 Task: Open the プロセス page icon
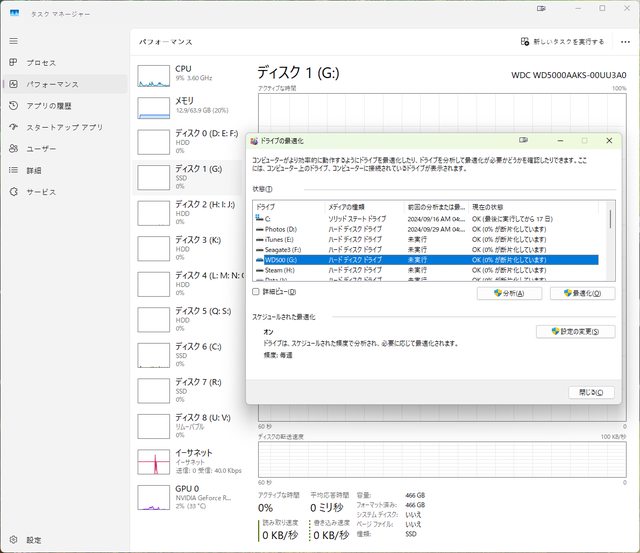click(14, 62)
